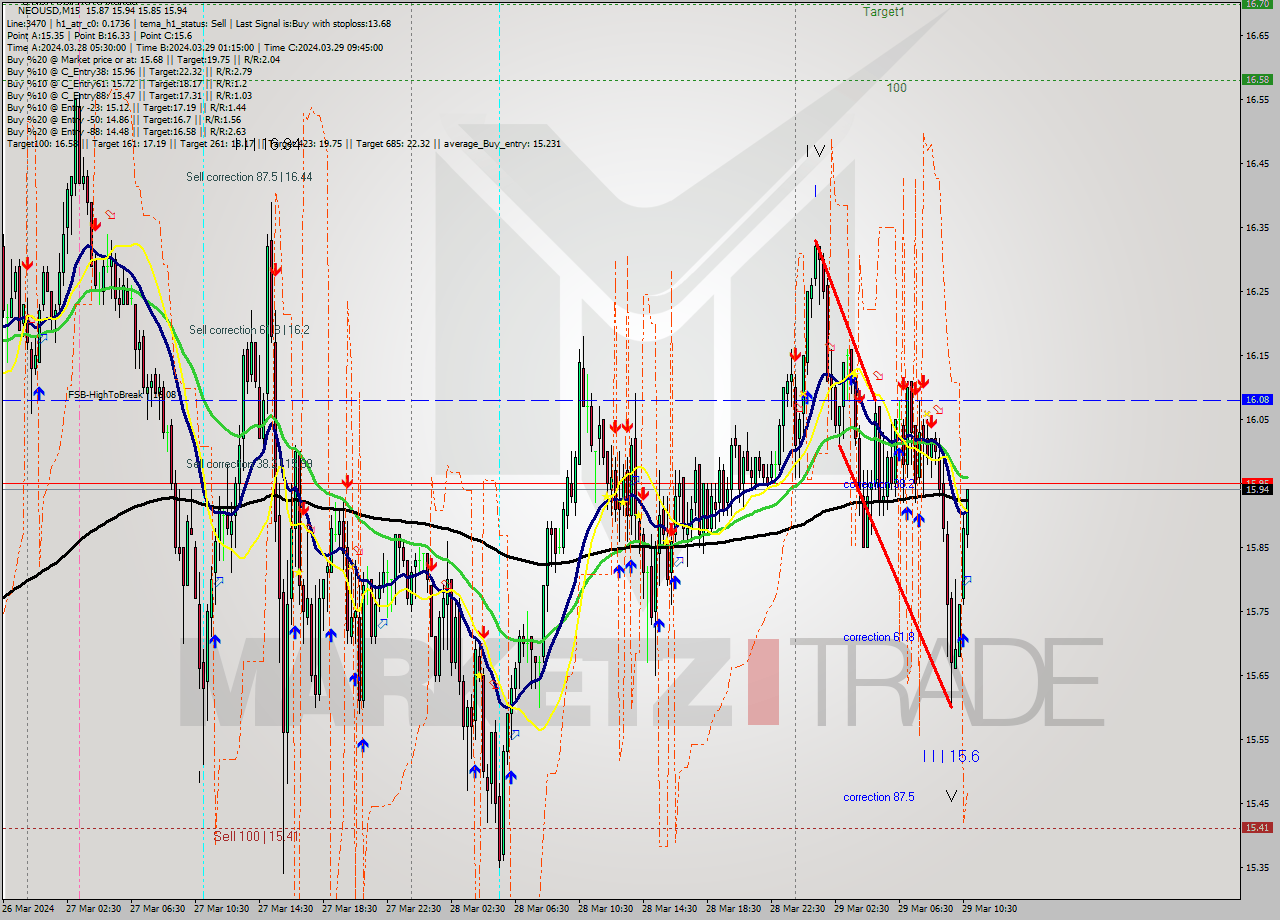Click the green 16.58 price tag
1280x920 pixels.
click(1256, 79)
